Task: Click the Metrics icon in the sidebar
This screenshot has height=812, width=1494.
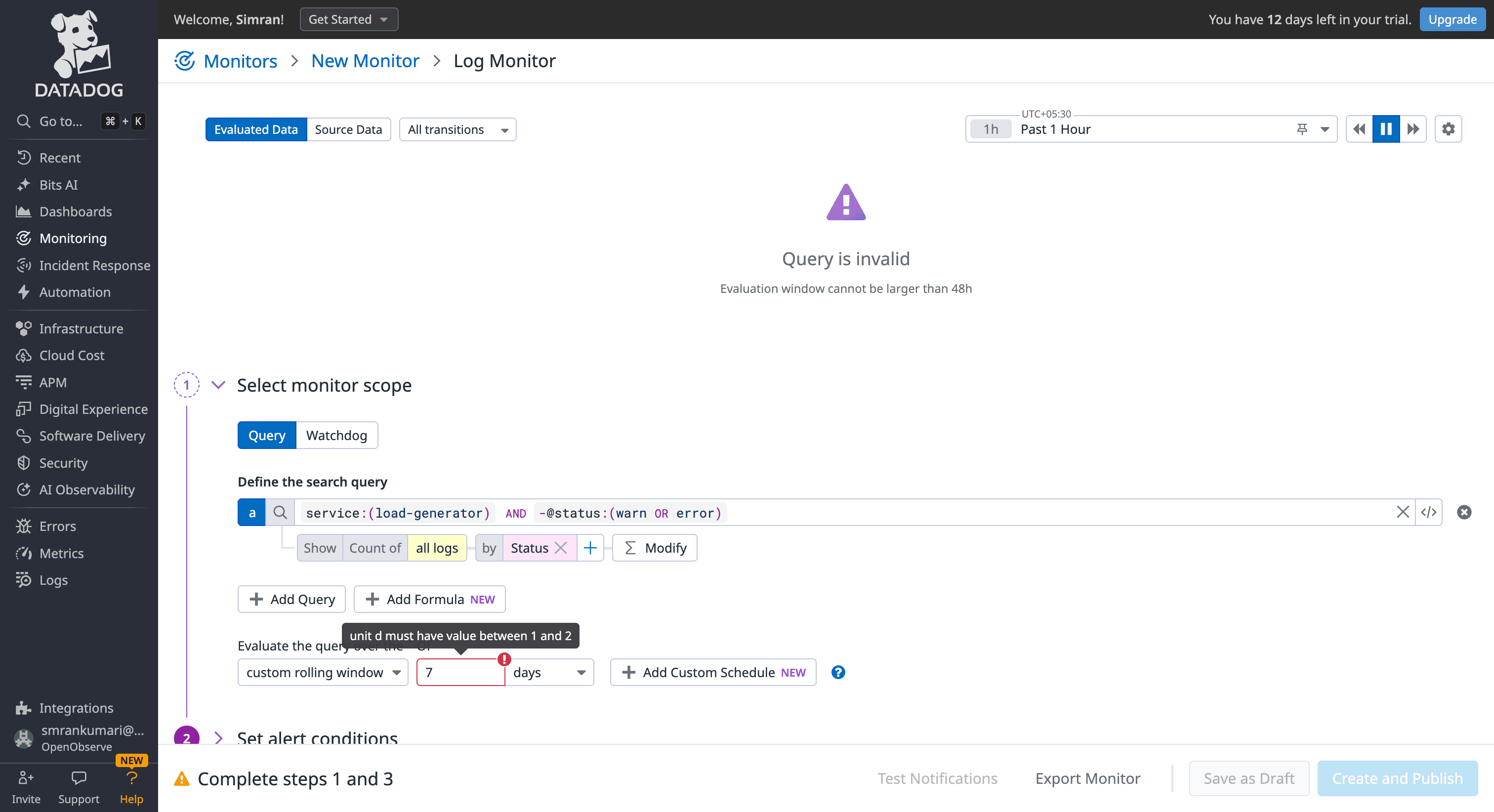Action: (24, 553)
